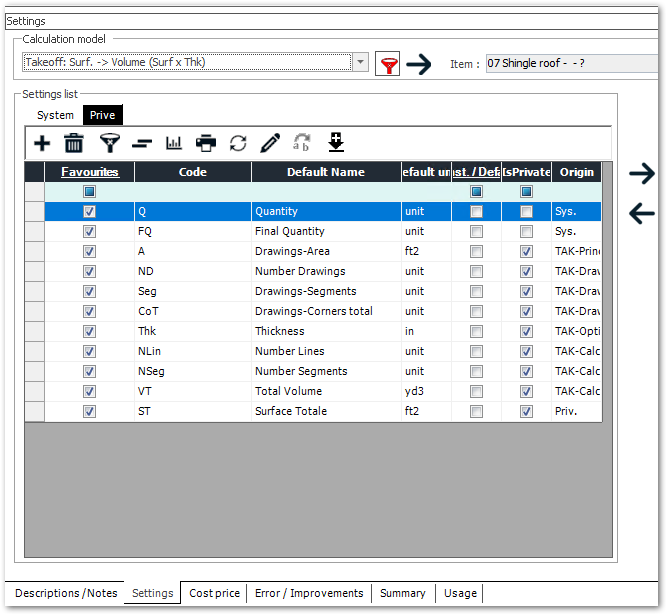This screenshot has width=667, height=615.
Task: Toggle IsPrivate checkbox for Quantity row
Action: [526, 212]
